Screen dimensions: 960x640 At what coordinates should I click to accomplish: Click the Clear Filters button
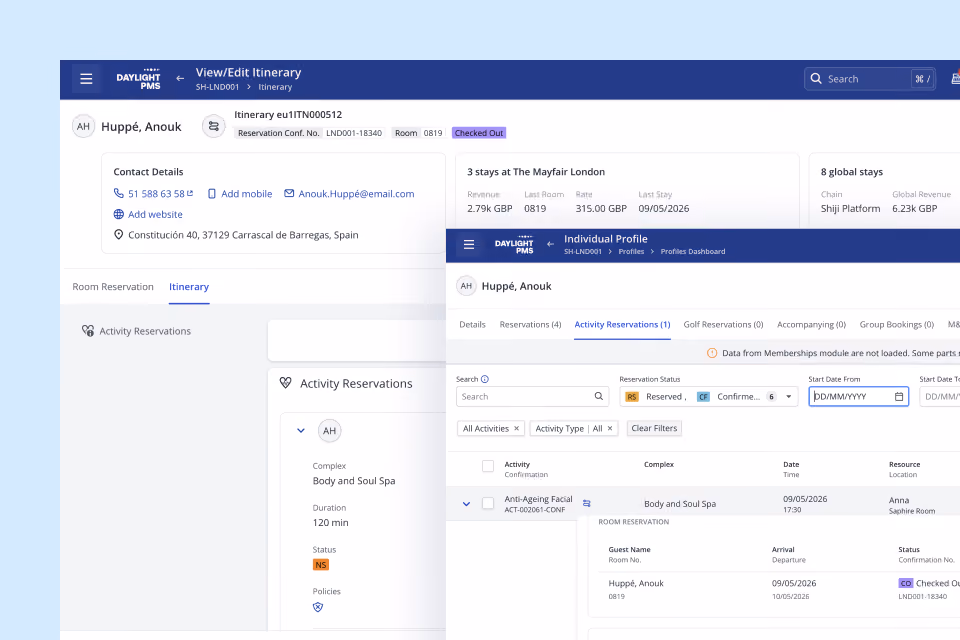[654, 429]
